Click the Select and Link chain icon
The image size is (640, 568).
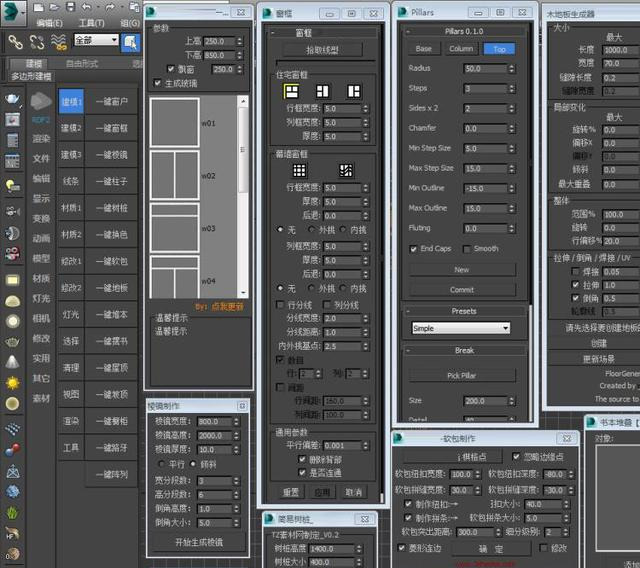14,41
